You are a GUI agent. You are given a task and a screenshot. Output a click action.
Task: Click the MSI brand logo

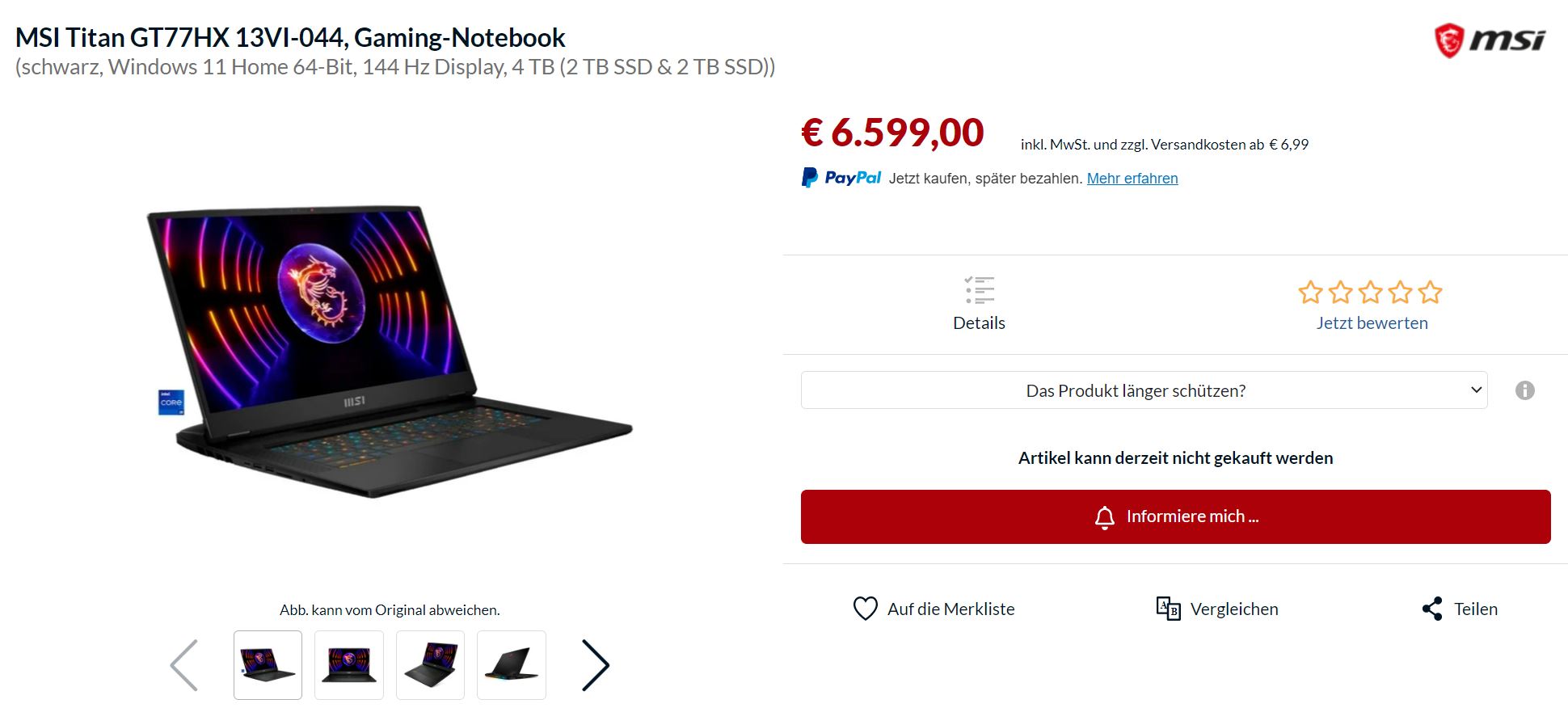(x=1489, y=40)
